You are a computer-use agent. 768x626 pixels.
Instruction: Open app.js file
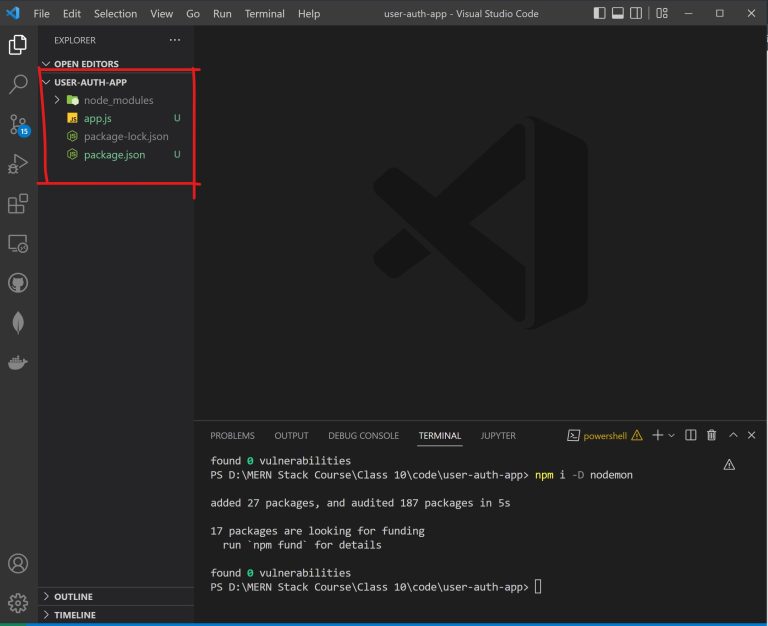pos(116,119)
